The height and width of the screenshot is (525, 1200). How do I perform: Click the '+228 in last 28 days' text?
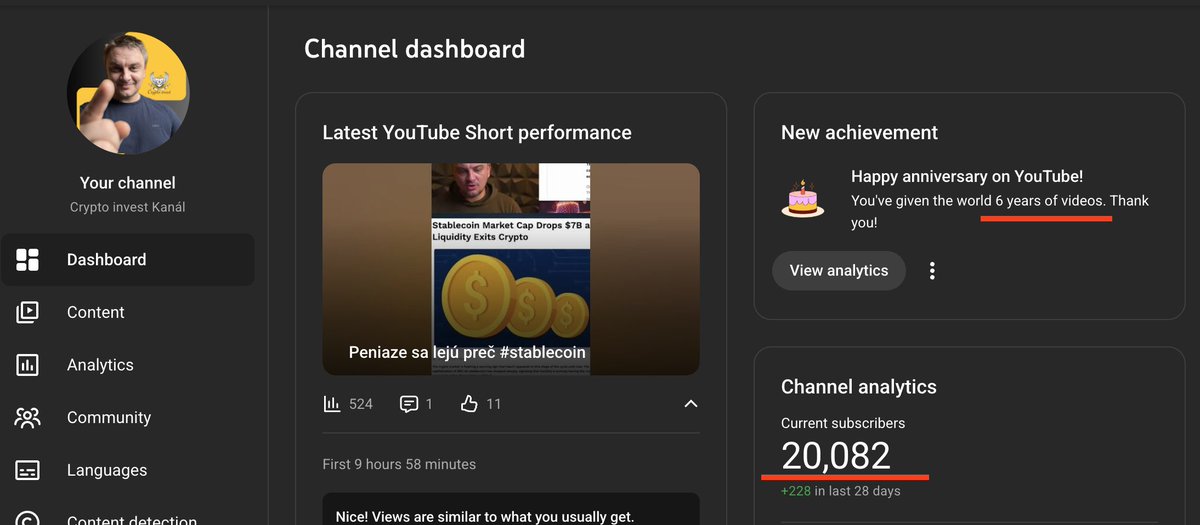pyautogui.click(x=841, y=491)
